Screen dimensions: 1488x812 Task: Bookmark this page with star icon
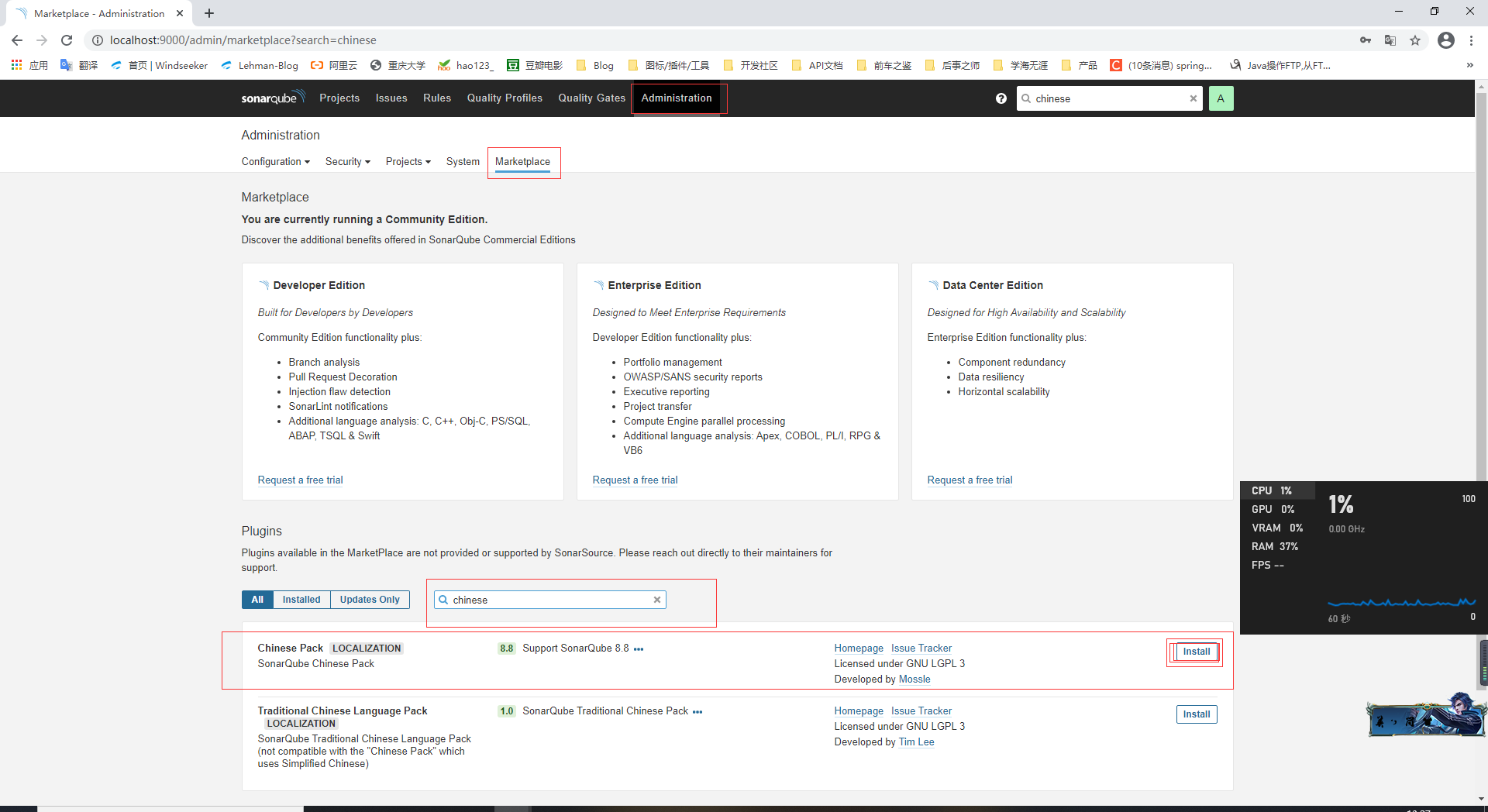point(1415,40)
